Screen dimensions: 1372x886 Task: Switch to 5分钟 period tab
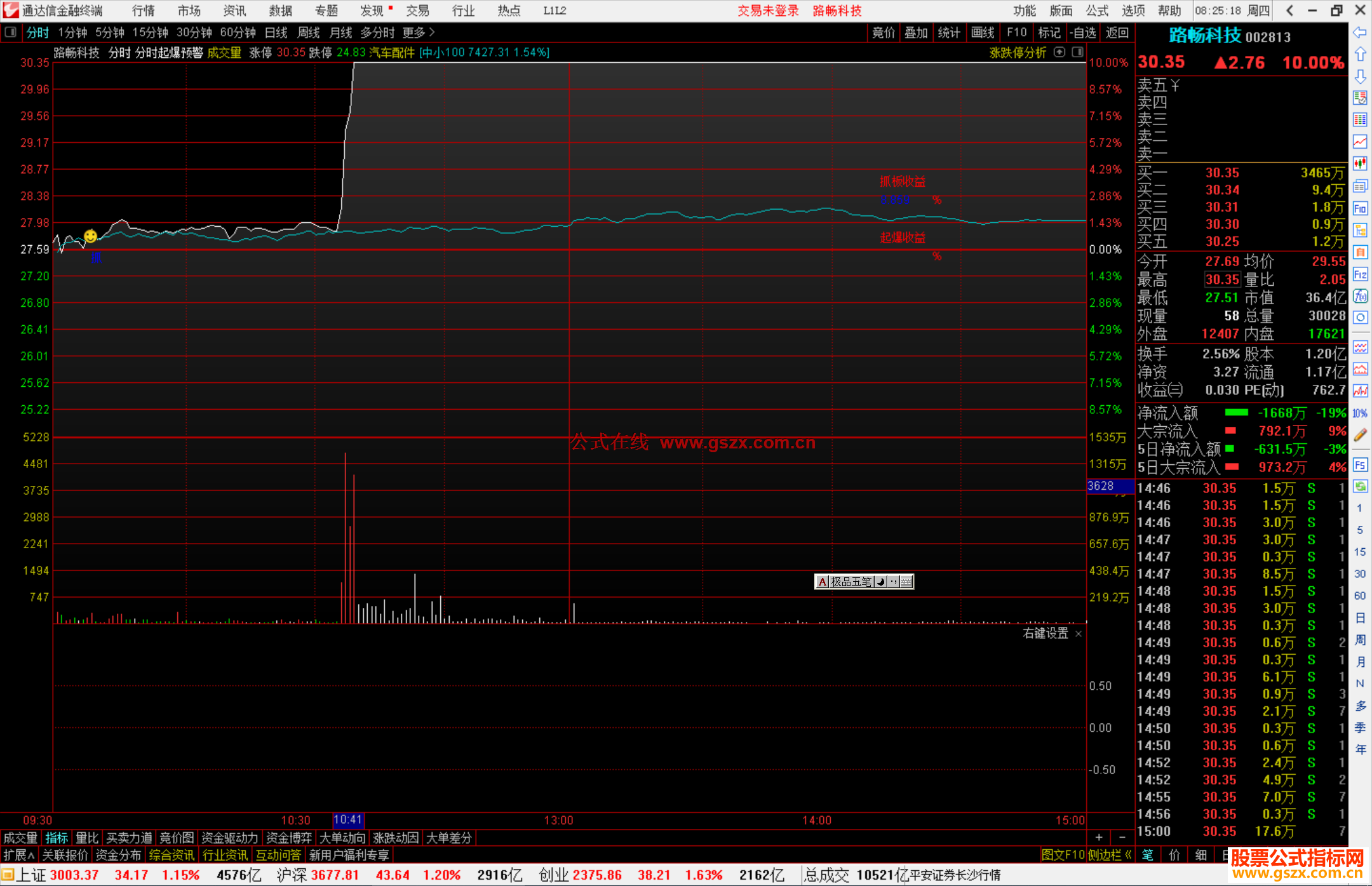click(110, 32)
